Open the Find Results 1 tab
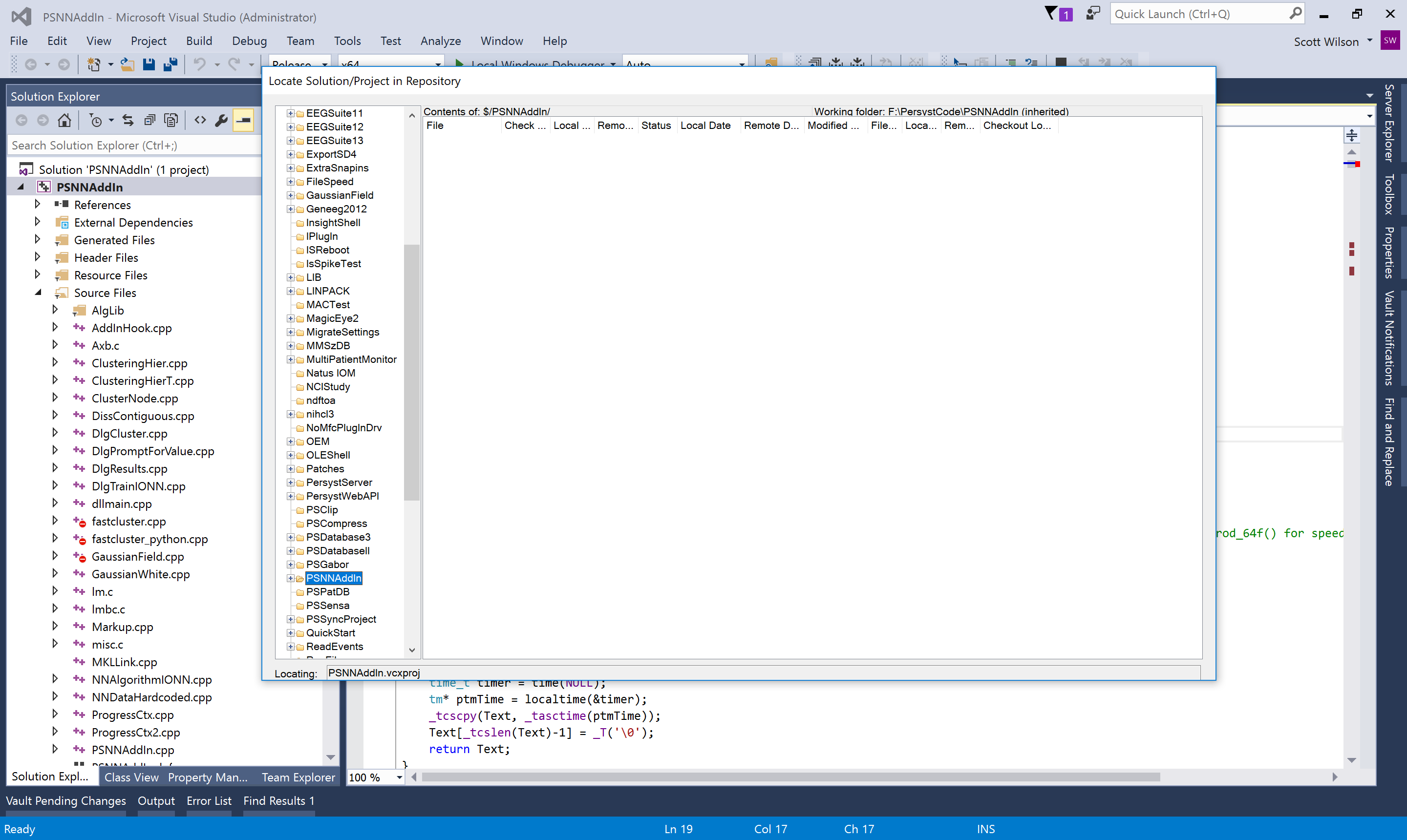Screen dimensions: 1407x840 278,800
